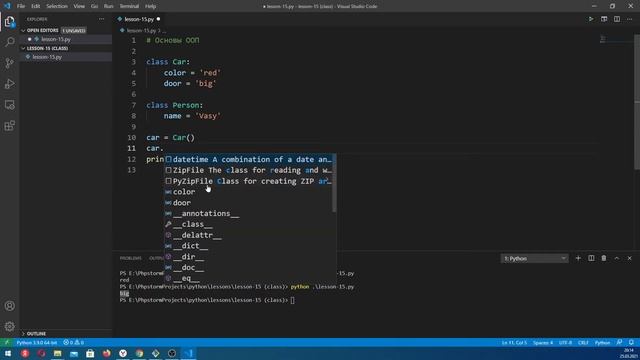This screenshot has height=360, width=640.
Task: Open the Go menu
Action: (x=94, y=6)
